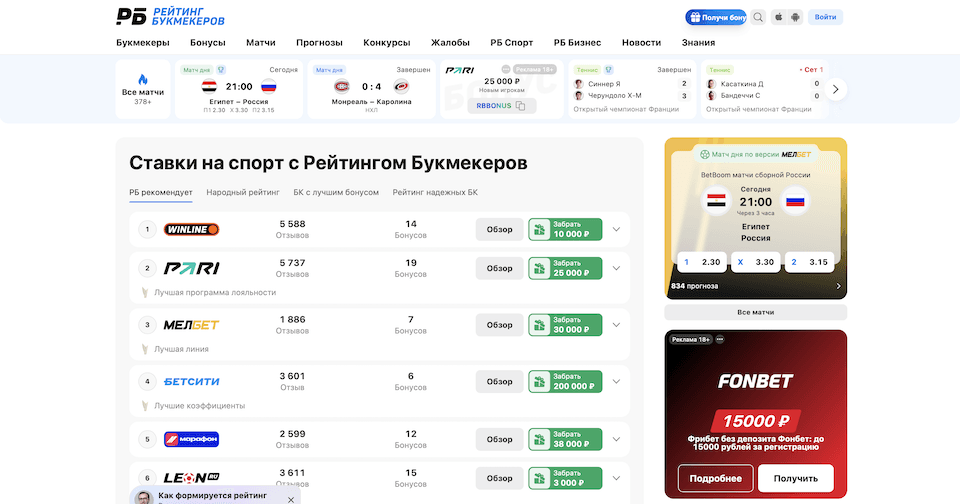960x504 pixels.
Task: Click the search magnifier icon
Action: click(x=758, y=17)
